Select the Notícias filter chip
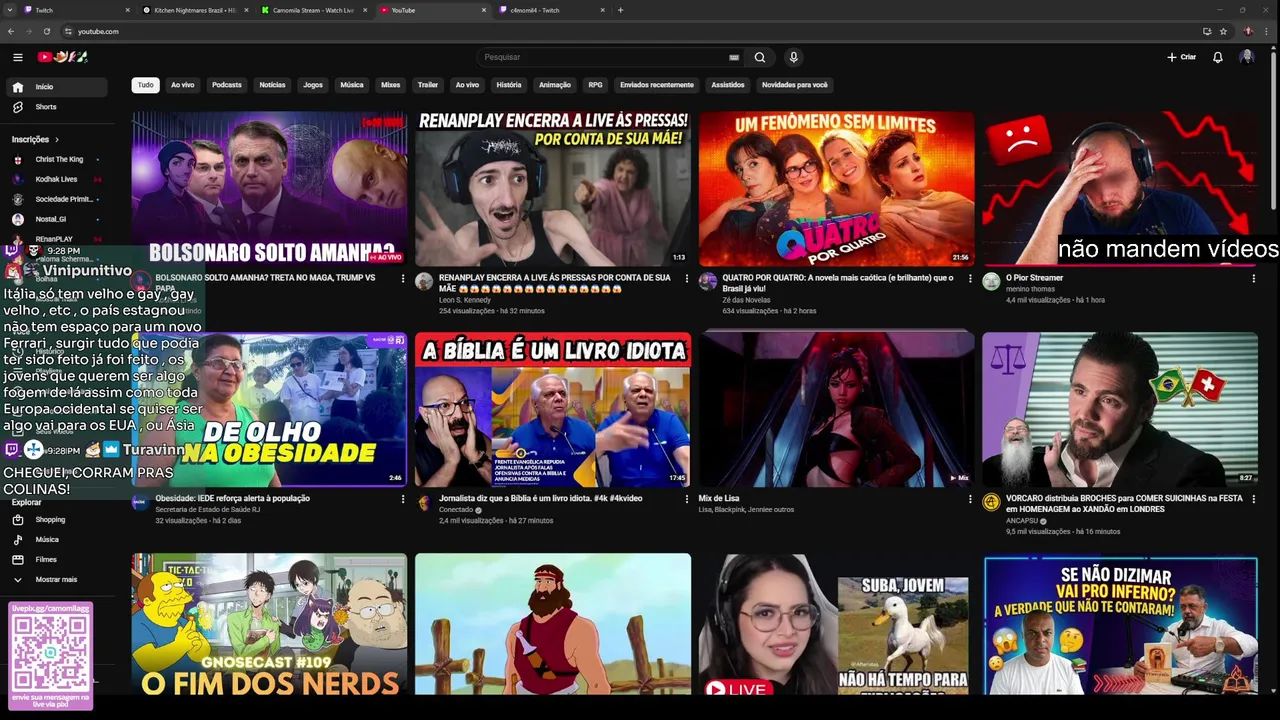The height and width of the screenshot is (720, 1280). click(x=273, y=85)
